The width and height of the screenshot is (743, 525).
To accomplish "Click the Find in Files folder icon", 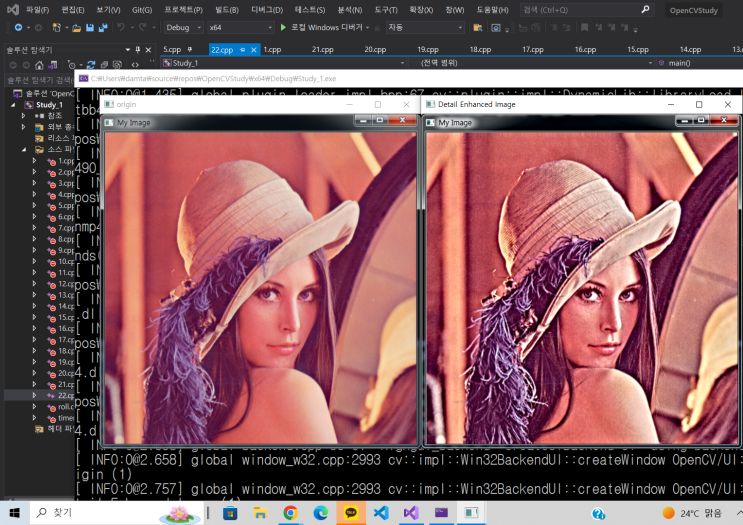I will [x=478, y=28].
